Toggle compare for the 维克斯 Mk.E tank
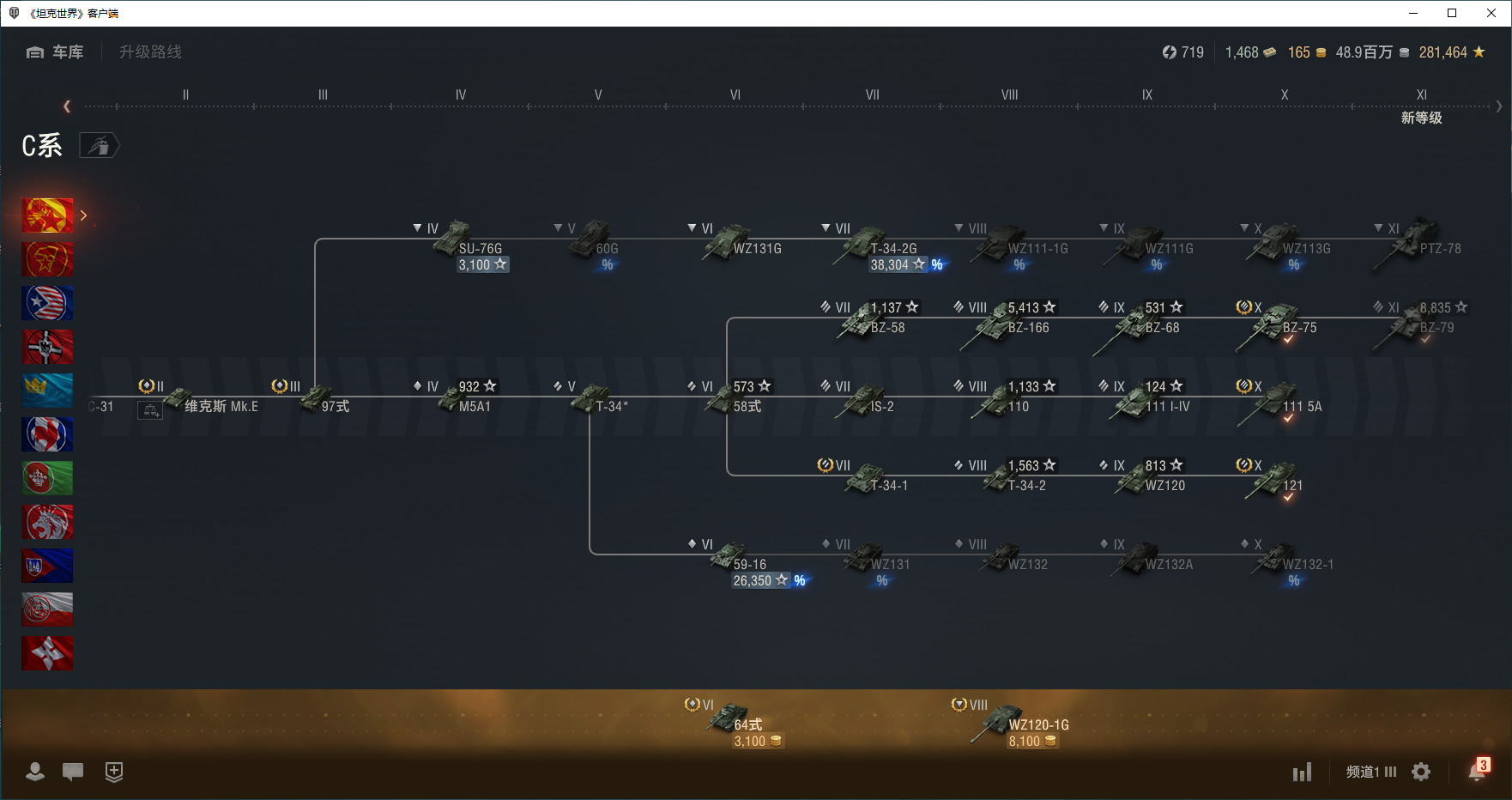 point(150,411)
